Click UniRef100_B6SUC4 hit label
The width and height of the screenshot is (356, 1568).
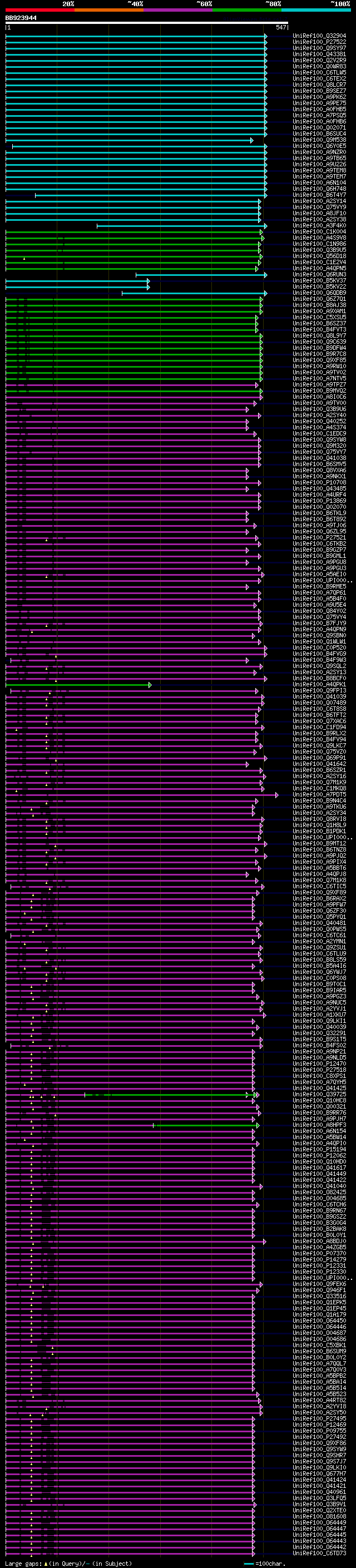click(x=319, y=133)
